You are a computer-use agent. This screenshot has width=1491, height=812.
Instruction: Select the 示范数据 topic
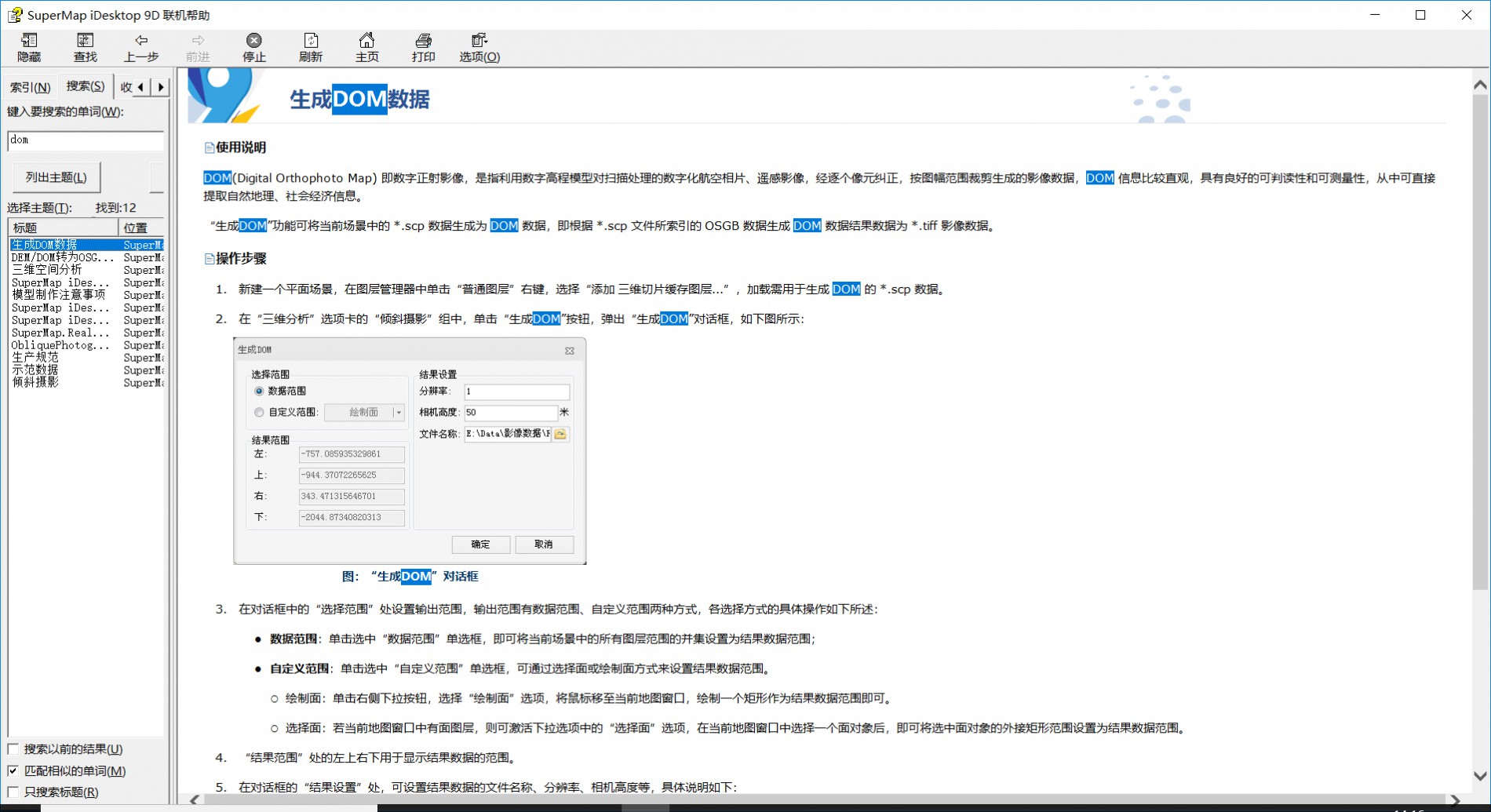(86, 370)
